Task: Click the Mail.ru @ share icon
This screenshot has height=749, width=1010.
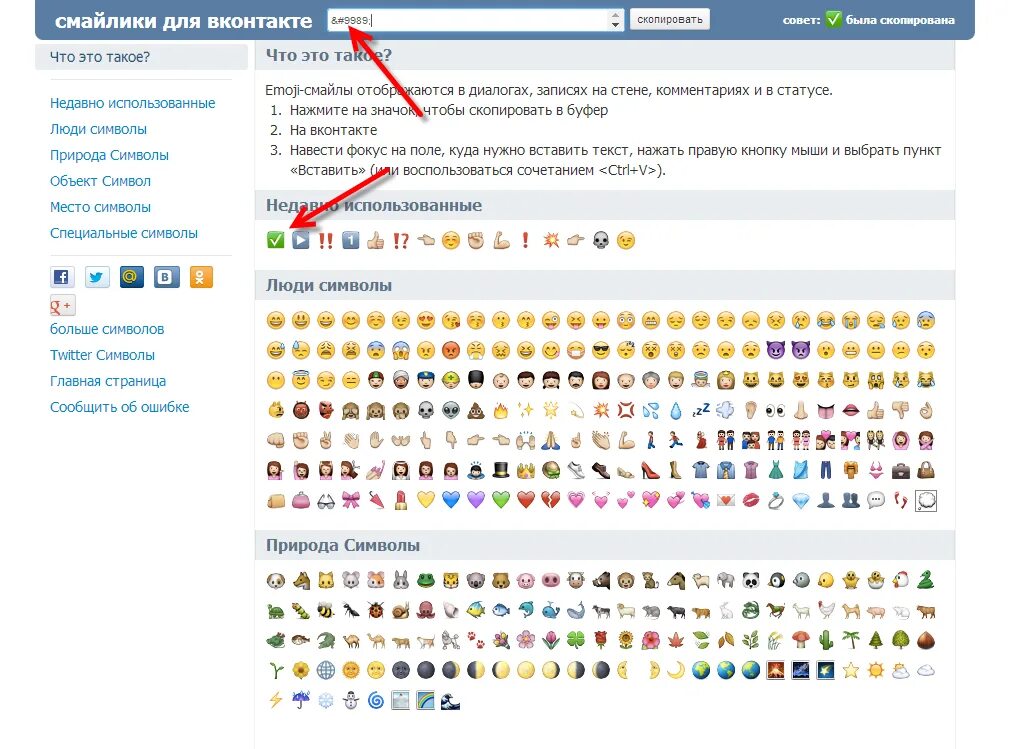Action: (131, 277)
